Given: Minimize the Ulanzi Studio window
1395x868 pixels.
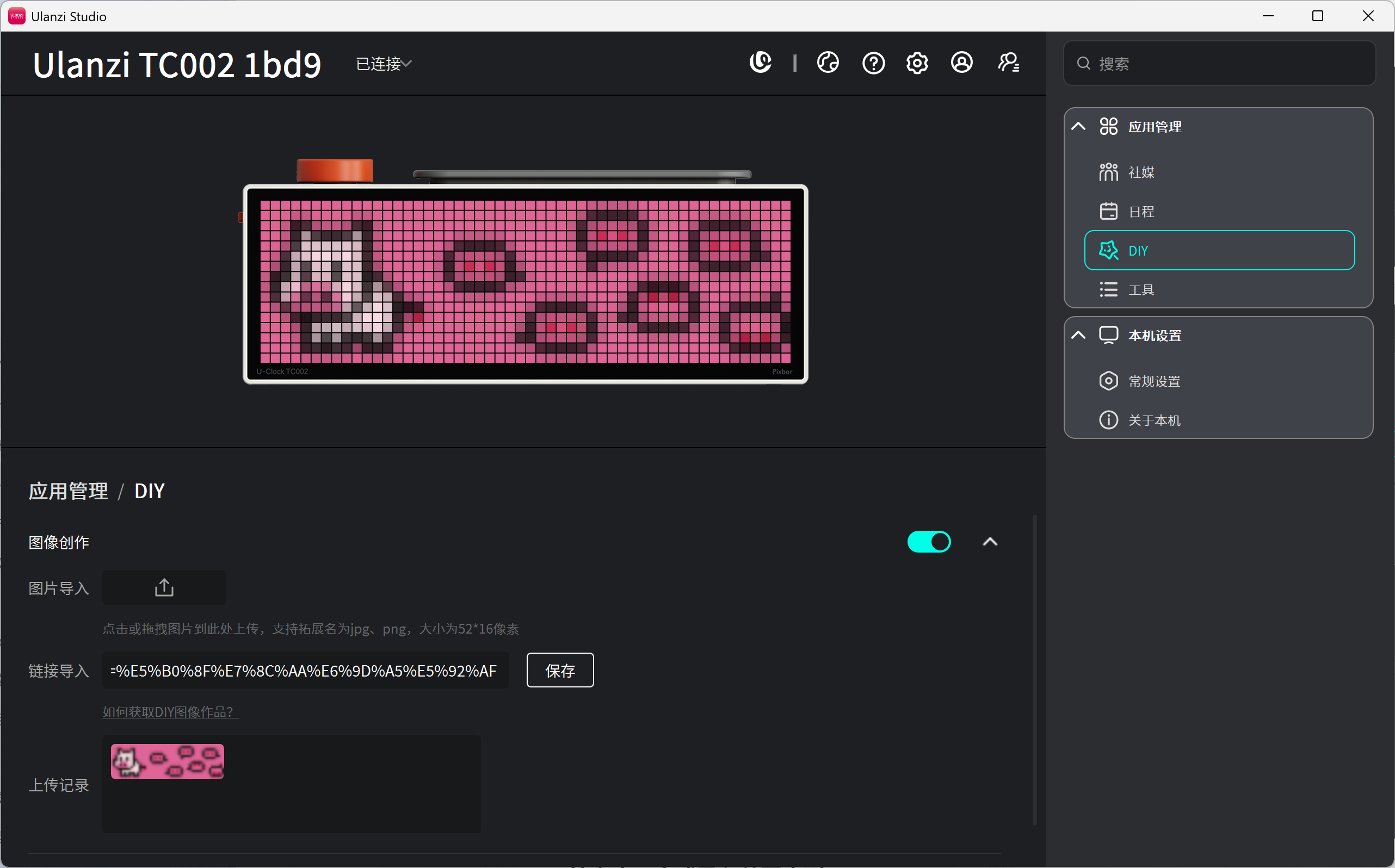Looking at the screenshot, I should click(x=1268, y=16).
